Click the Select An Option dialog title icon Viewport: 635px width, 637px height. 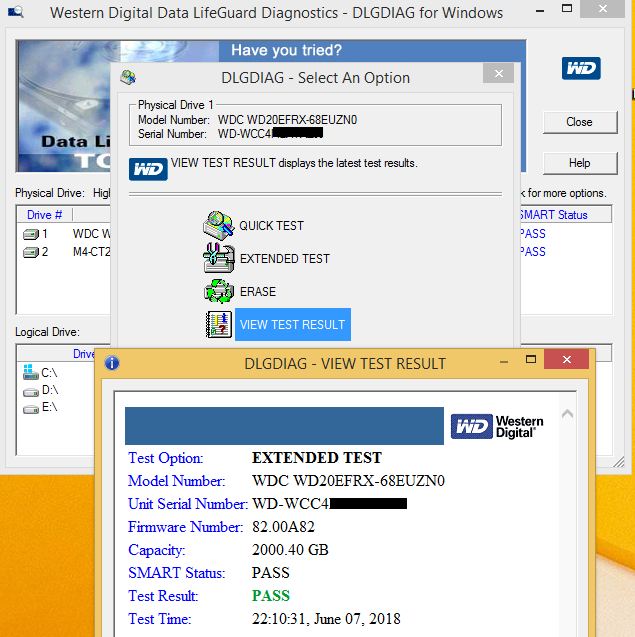(128, 77)
